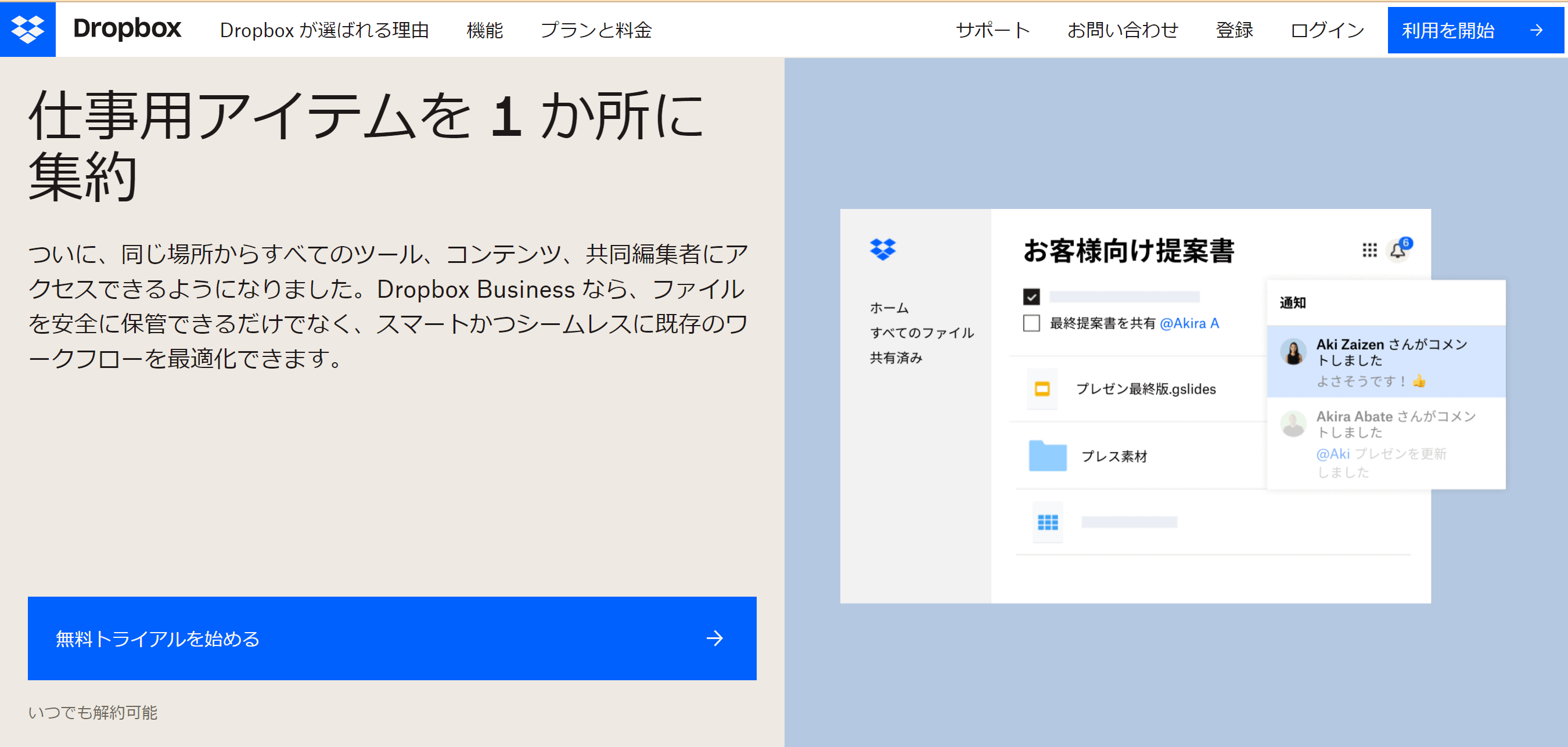Click the Dropbox icon in mockup sidebar
1568x747 pixels.
pyautogui.click(x=883, y=250)
